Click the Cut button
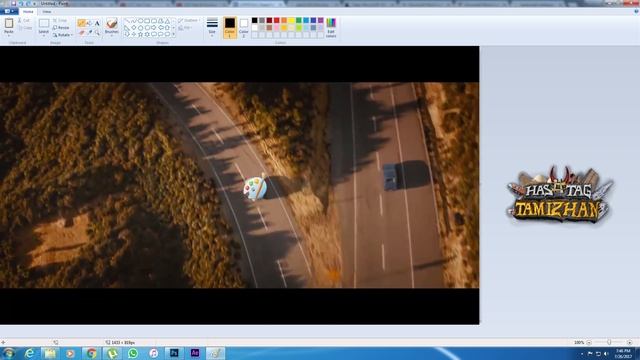Image resolution: width=640 pixels, height=360 pixels. [24, 20]
